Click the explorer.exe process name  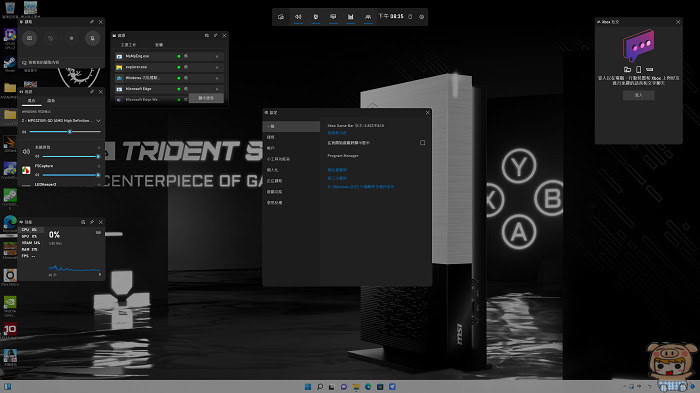[136, 67]
